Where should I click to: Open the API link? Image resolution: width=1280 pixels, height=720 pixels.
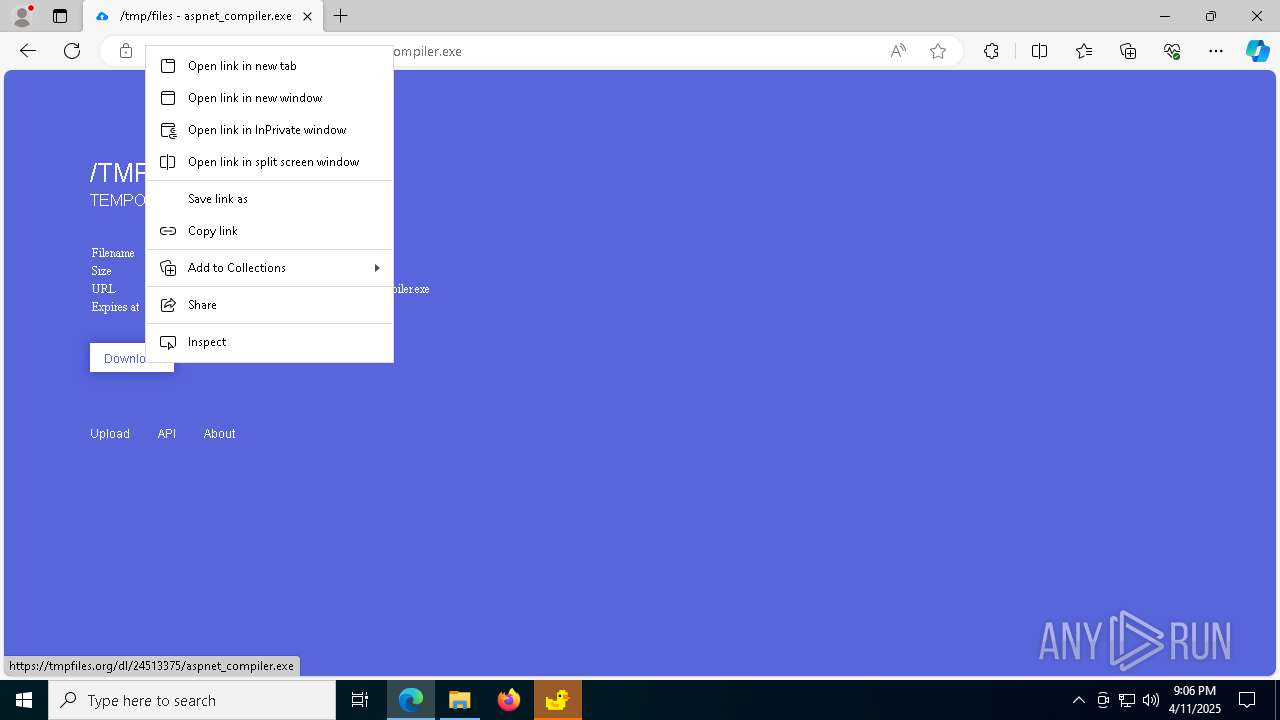tap(167, 434)
